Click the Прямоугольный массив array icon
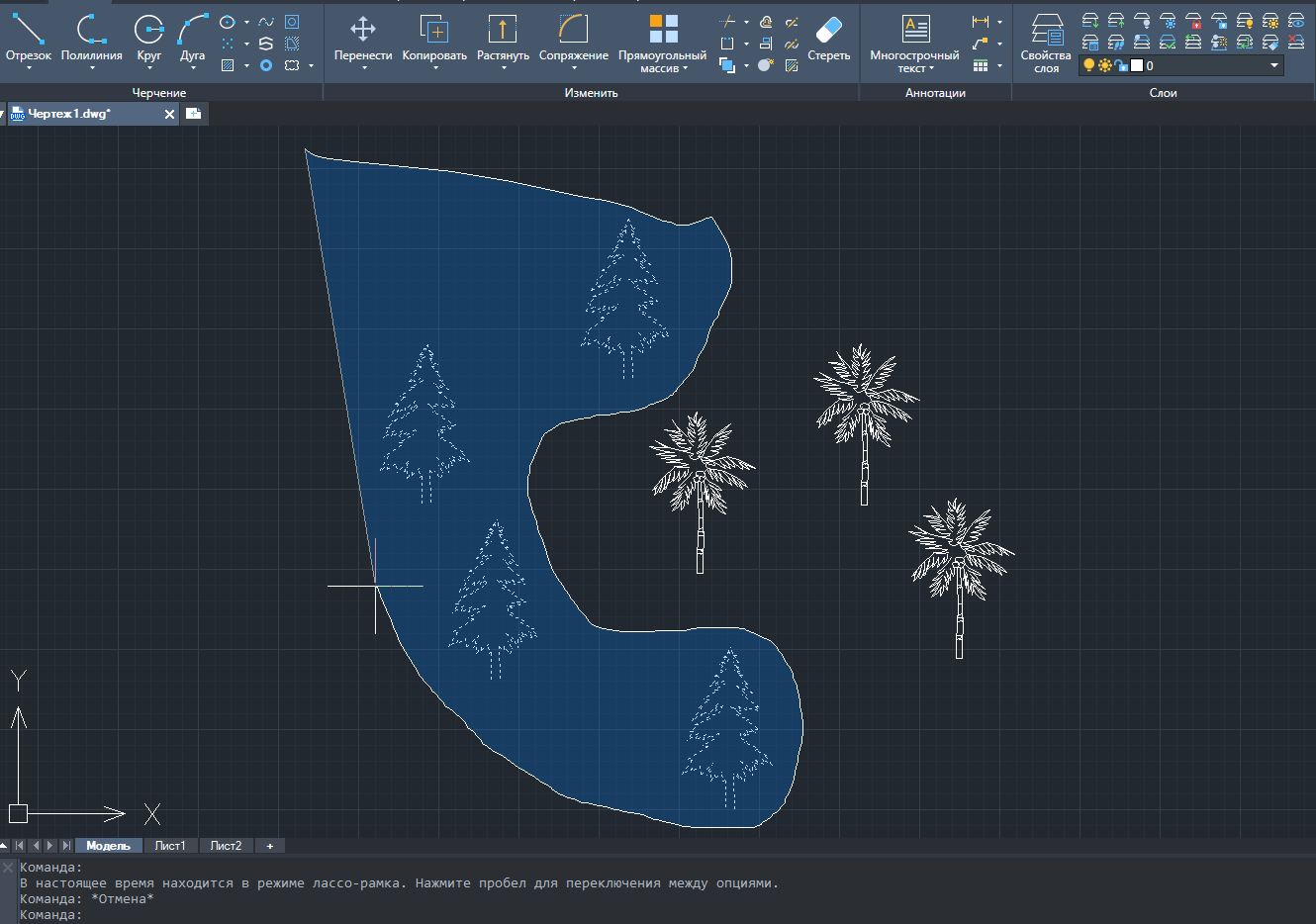The width and height of the screenshot is (1316, 924). click(663, 29)
